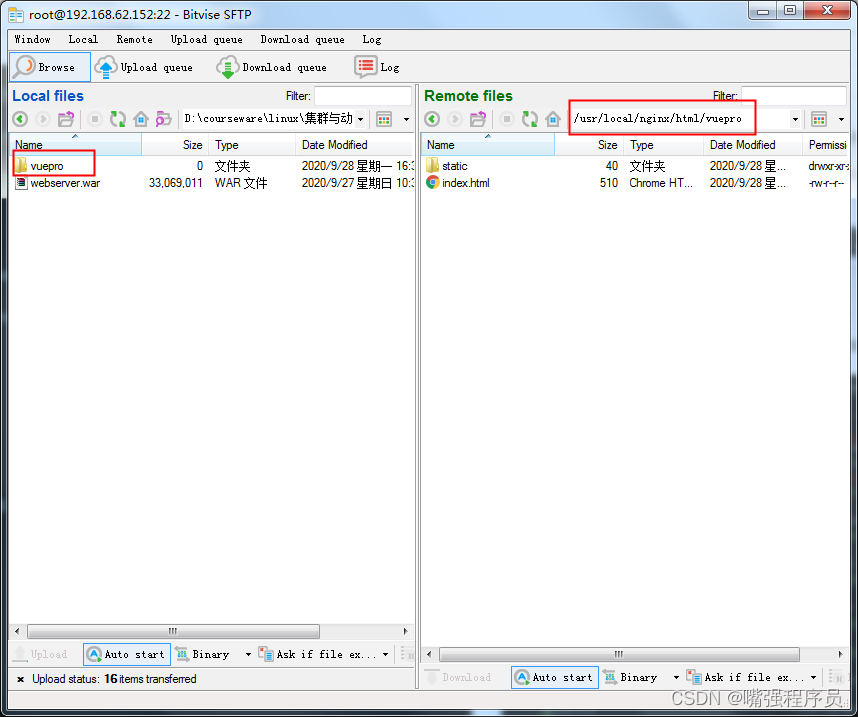Go back in Local files pane
Image resolution: width=858 pixels, height=717 pixels.
20,119
